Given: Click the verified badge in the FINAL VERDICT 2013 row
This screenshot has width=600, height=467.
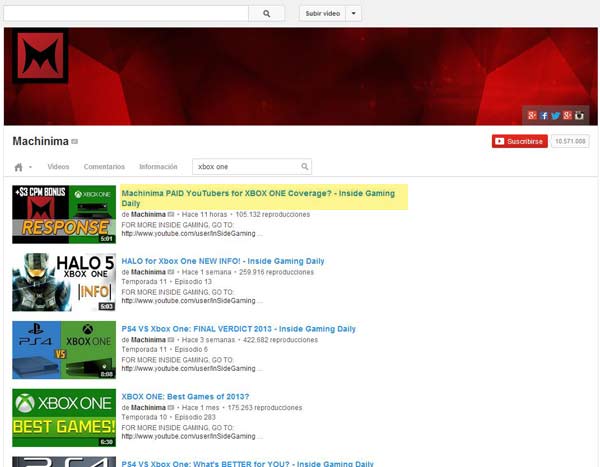Looking at the screenshot, I should coord(171,340).
